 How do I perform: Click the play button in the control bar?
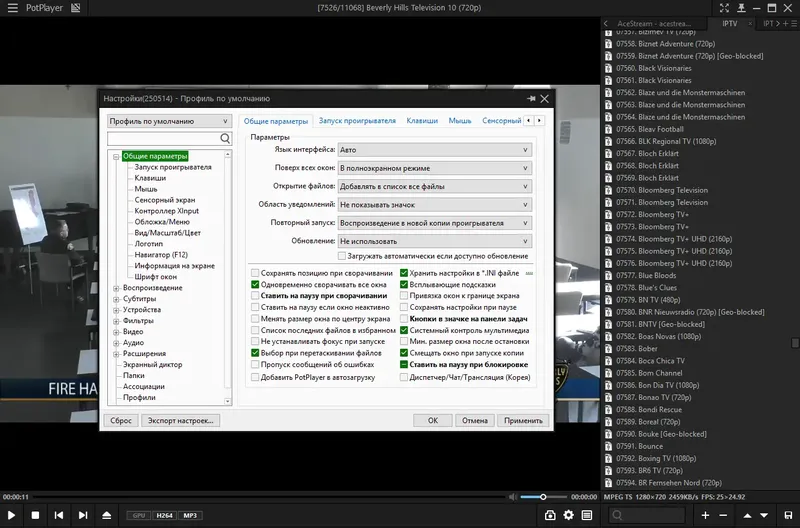click(11, 515)
